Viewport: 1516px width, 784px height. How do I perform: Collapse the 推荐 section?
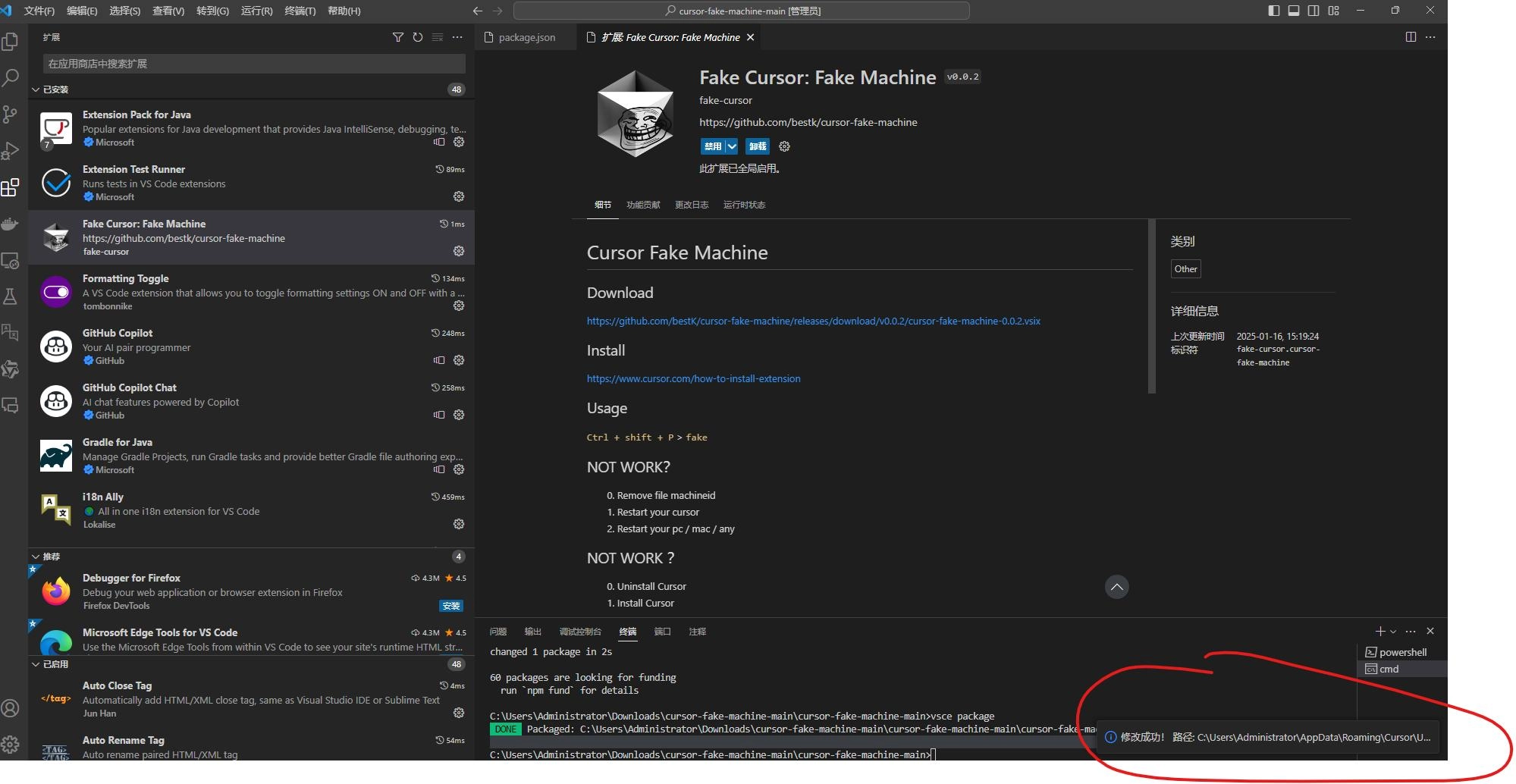click(x=36, y=557)
